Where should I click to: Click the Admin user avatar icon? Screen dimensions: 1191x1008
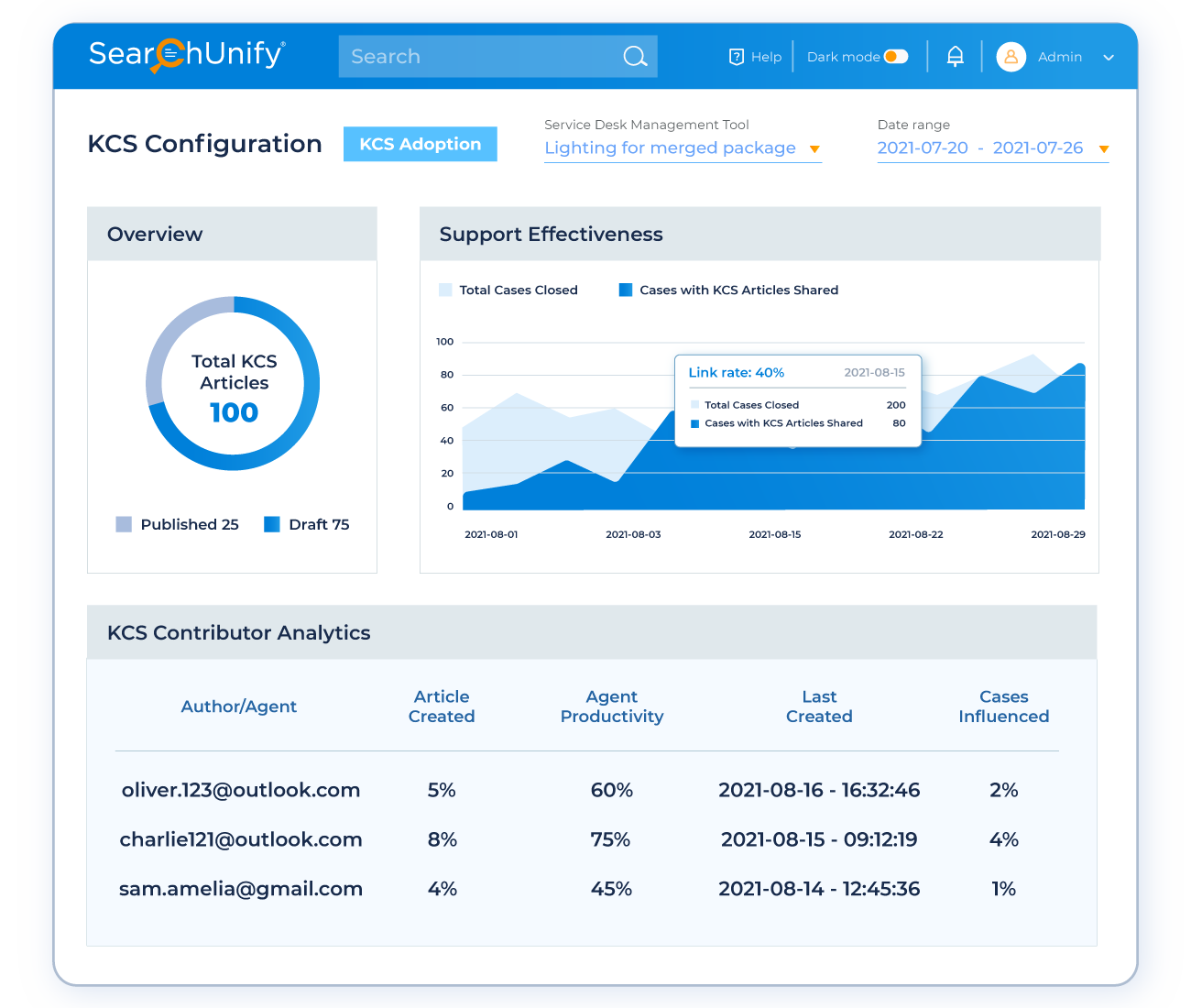(1011, 57)
